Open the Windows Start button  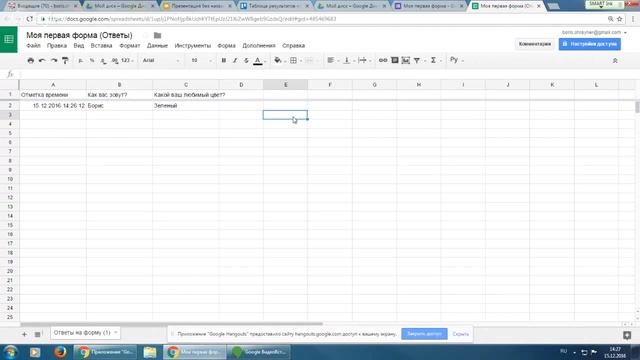[x=10, y=352]
